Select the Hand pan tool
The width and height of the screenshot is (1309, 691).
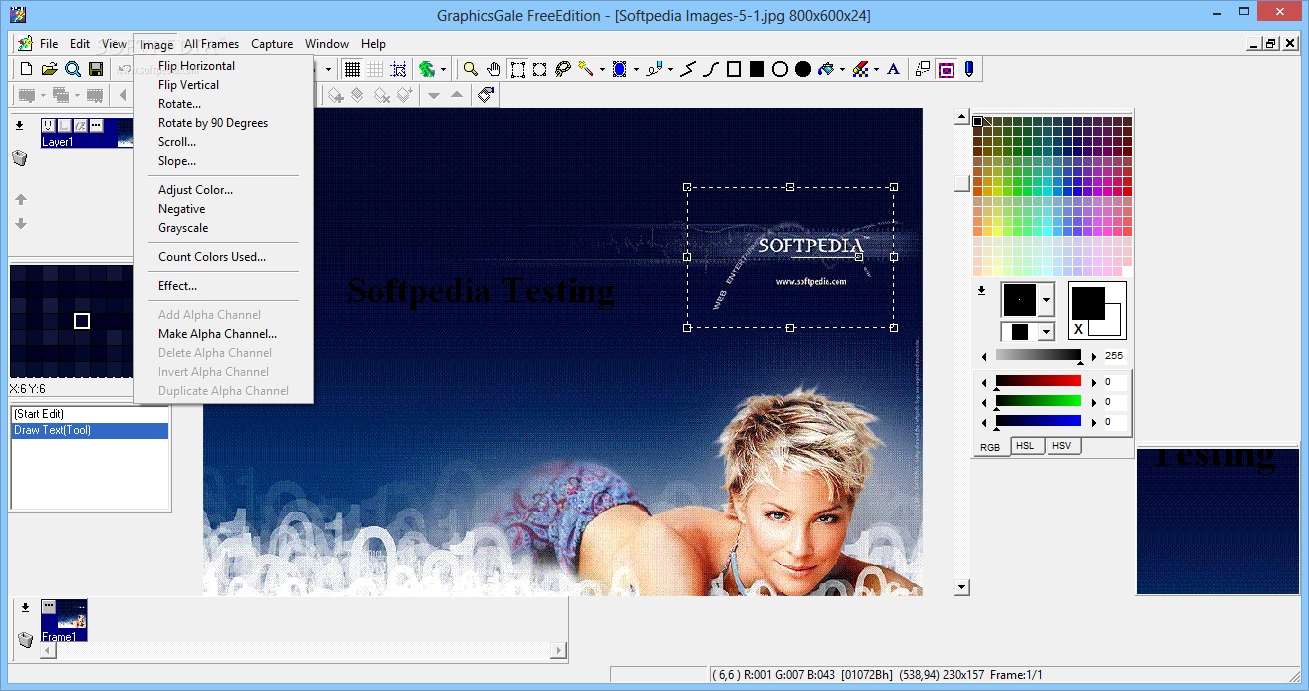click(x=494, y=69)
